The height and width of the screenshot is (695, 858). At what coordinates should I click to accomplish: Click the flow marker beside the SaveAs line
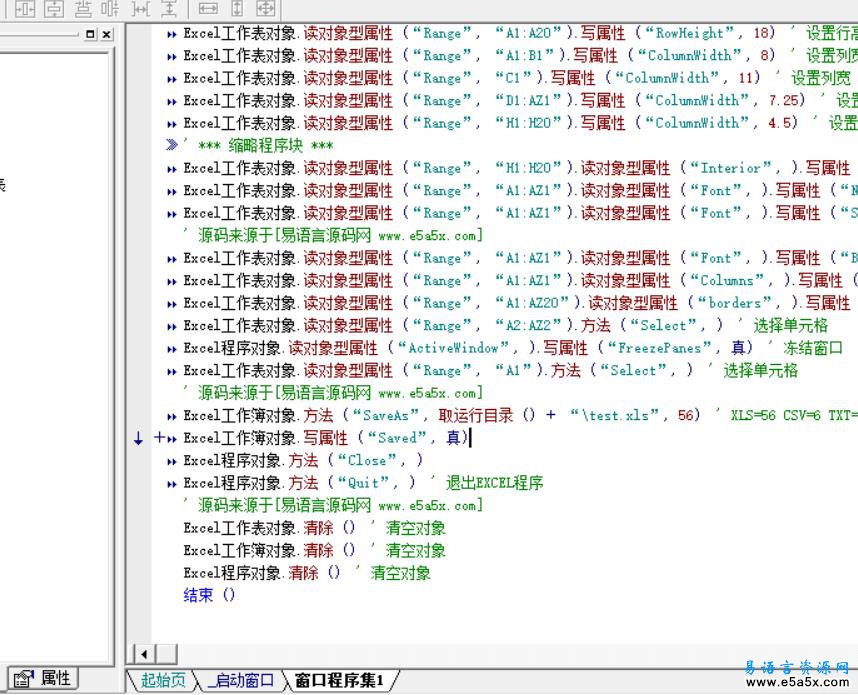(172, 416)
